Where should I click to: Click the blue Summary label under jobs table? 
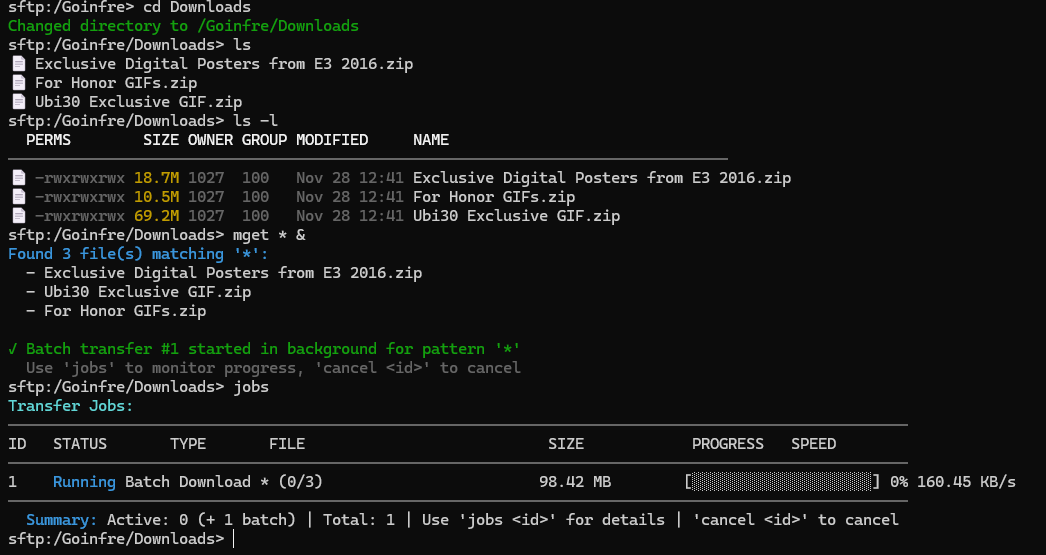(x=62, y=520)
